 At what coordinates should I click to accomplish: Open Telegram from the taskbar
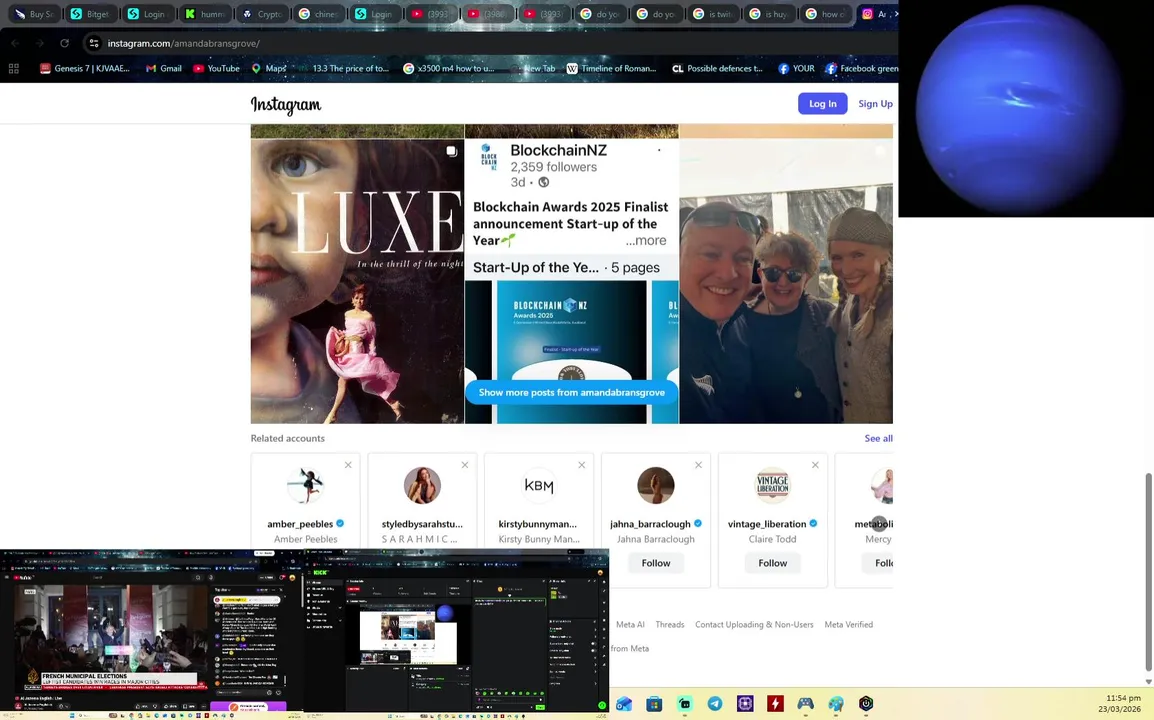pos(715,704)
